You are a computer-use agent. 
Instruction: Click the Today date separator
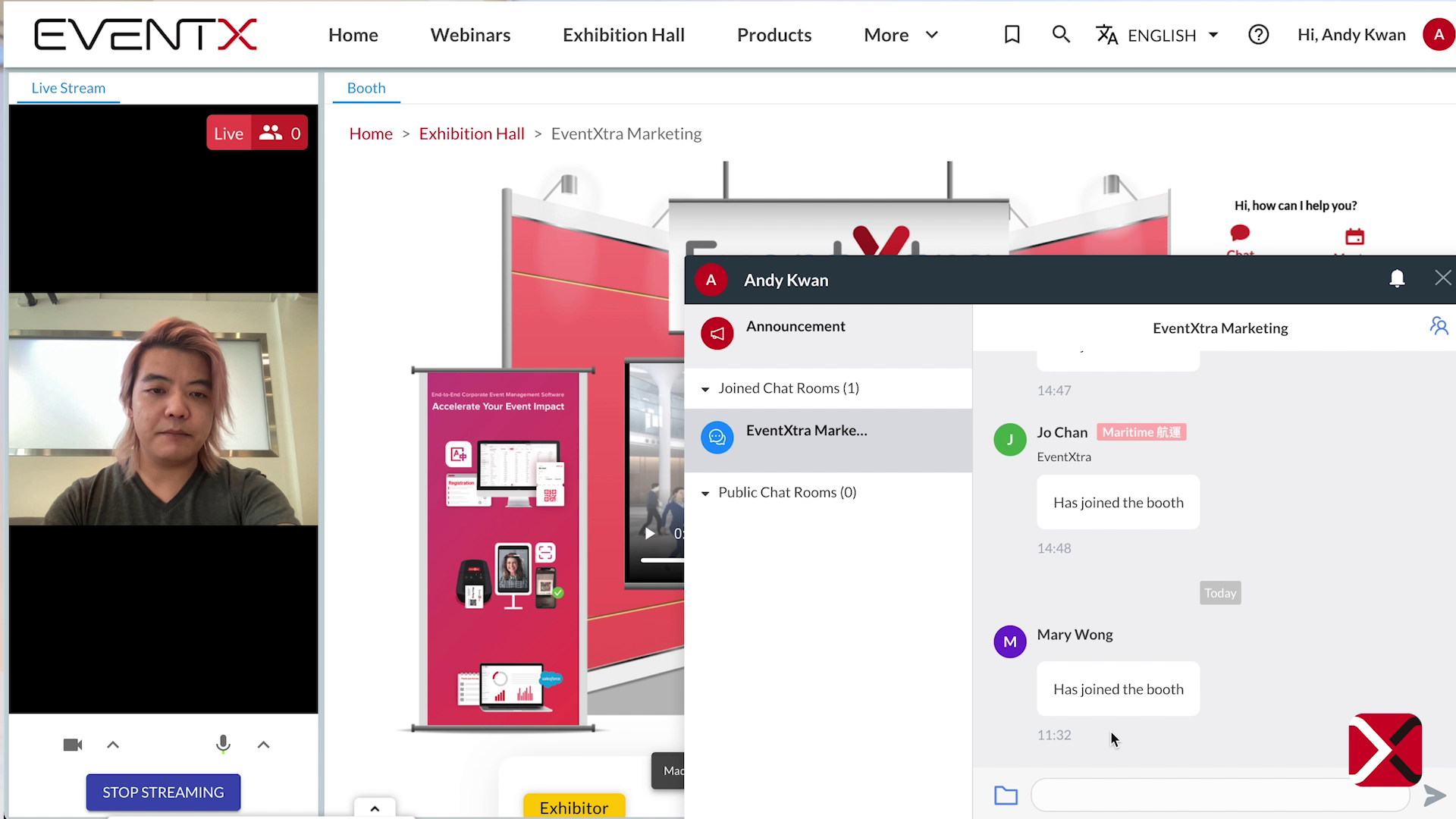click(1220, 593)
